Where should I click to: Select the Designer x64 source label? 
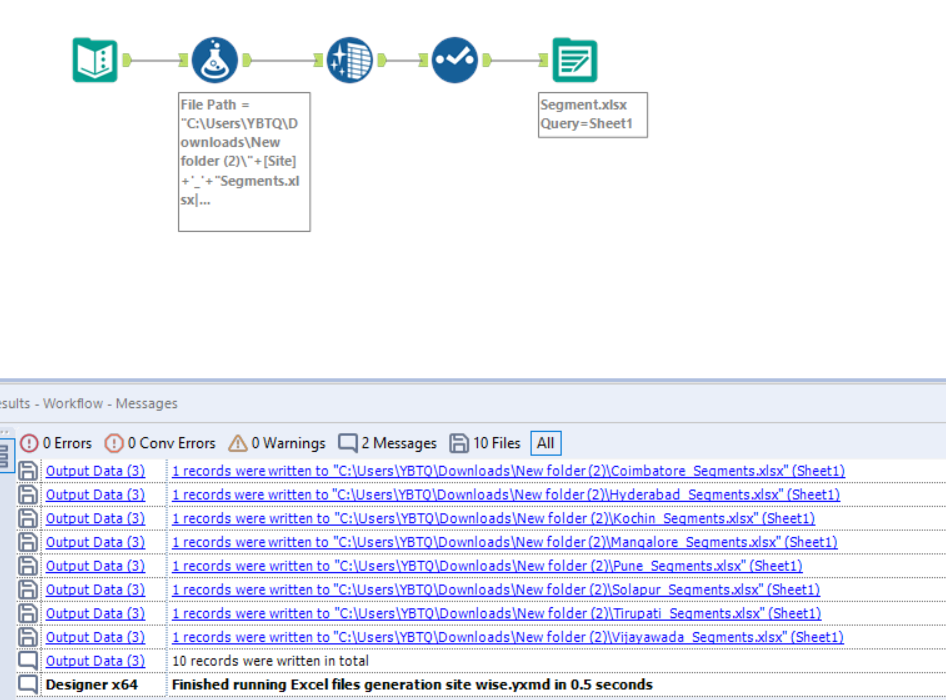click(x=92, y=684)
